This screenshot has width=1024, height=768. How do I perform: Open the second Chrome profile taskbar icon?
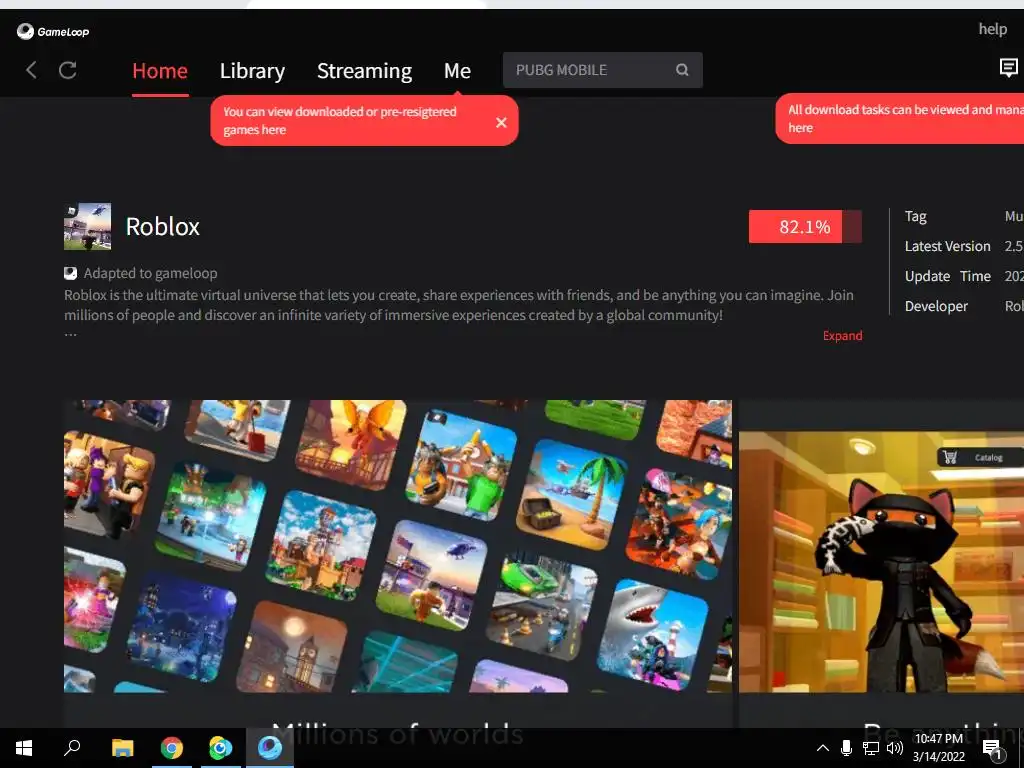pos(221,748)
